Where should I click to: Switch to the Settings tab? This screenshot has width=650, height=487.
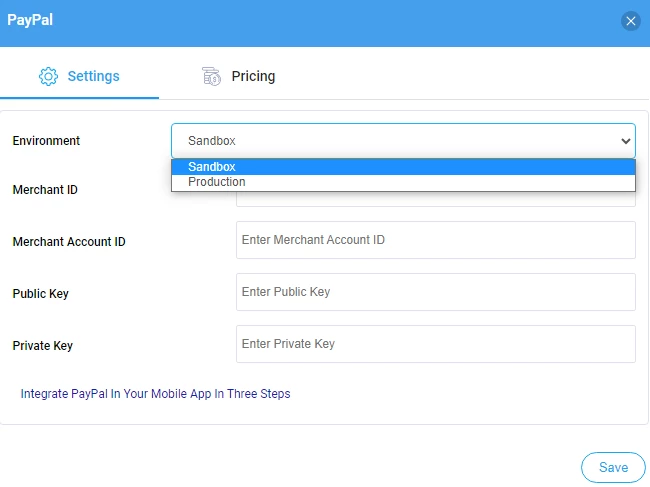coord(79,76)
